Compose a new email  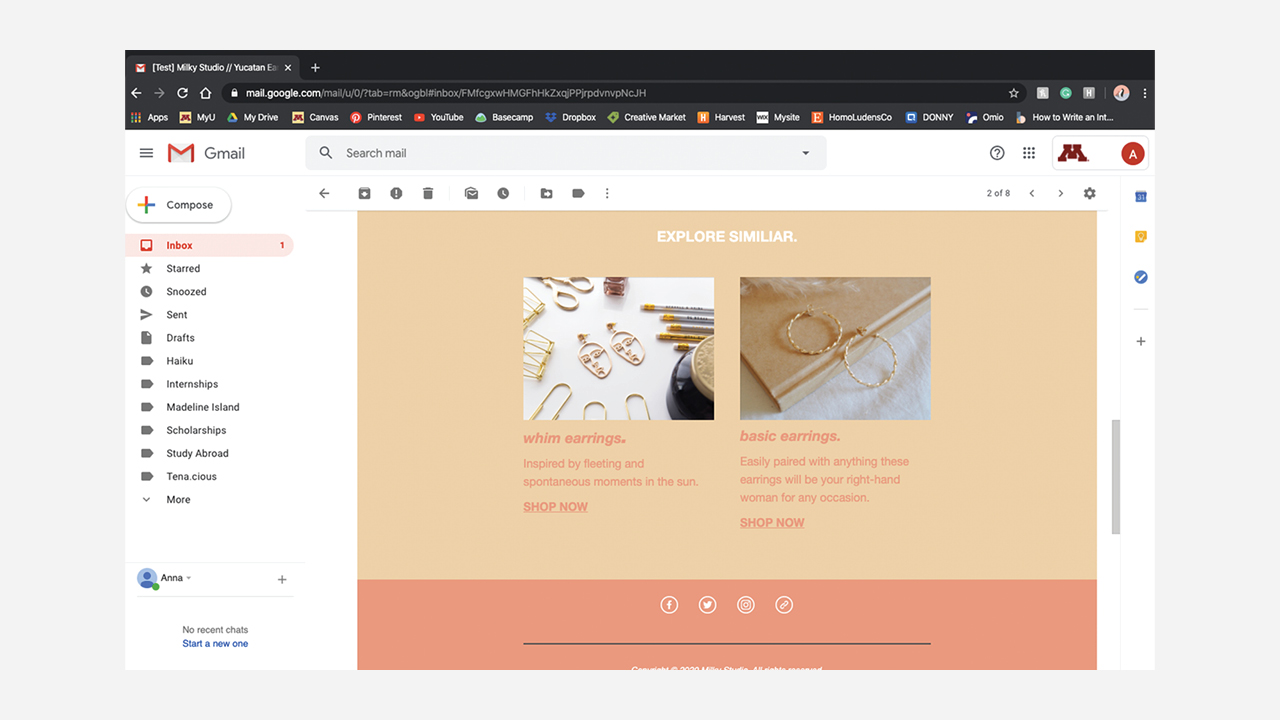click(x=178, y=205)
